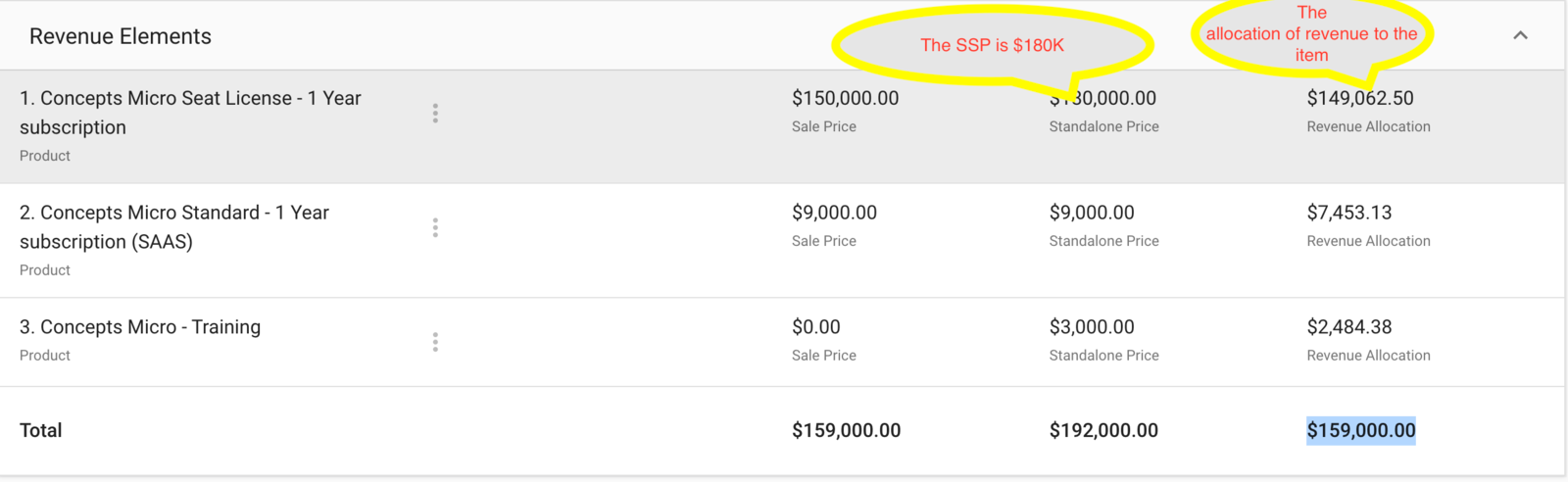Click the Total row label
The image size is (1568, 482).
[41, 430]
